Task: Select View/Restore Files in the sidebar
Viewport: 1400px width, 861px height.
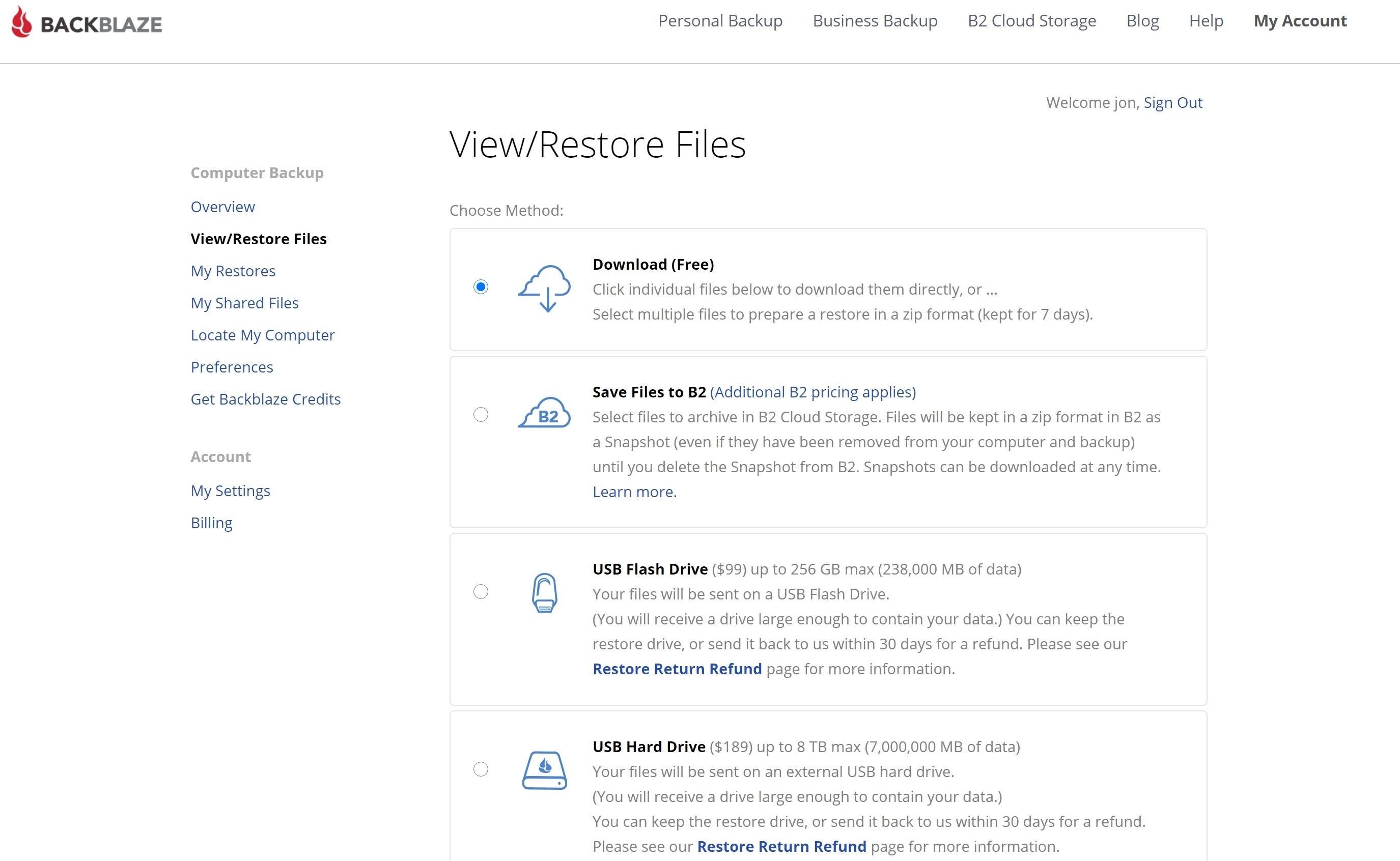Action: pyautogui.click(x=259, y=239)
